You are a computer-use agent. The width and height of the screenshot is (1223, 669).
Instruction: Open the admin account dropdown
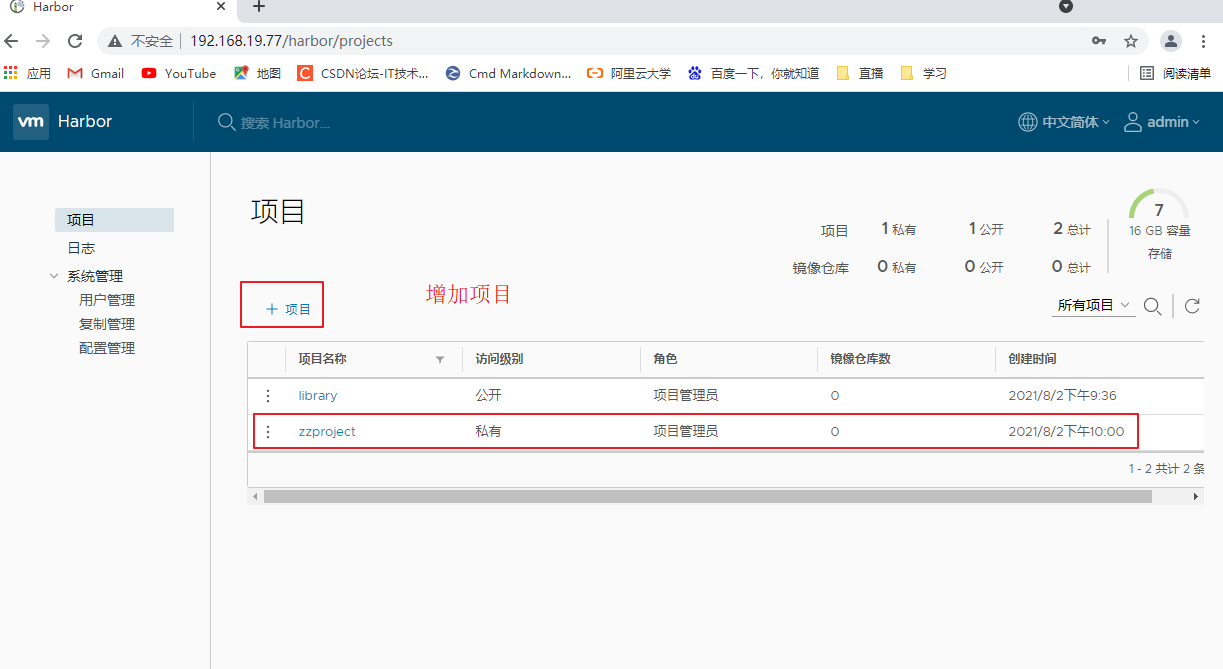(1173, 122)
